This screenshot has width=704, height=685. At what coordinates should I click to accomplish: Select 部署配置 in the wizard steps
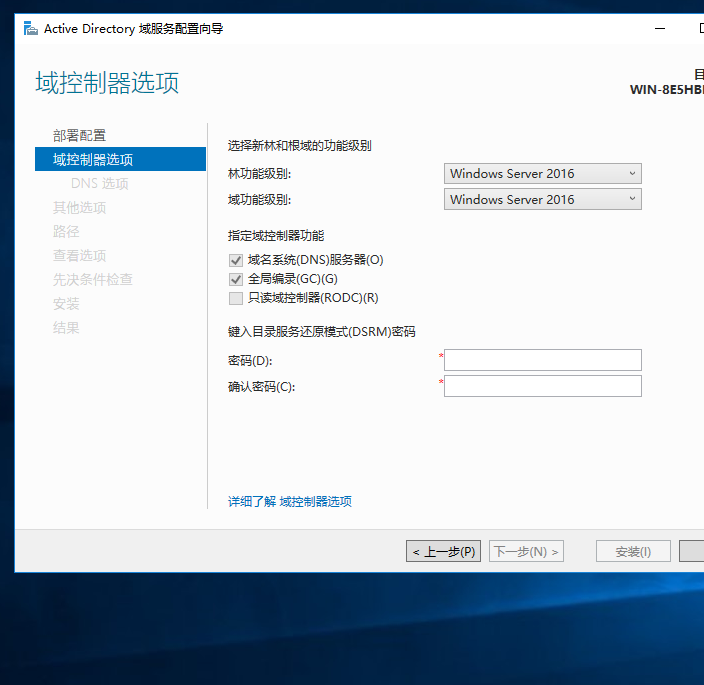pos(79,136)
